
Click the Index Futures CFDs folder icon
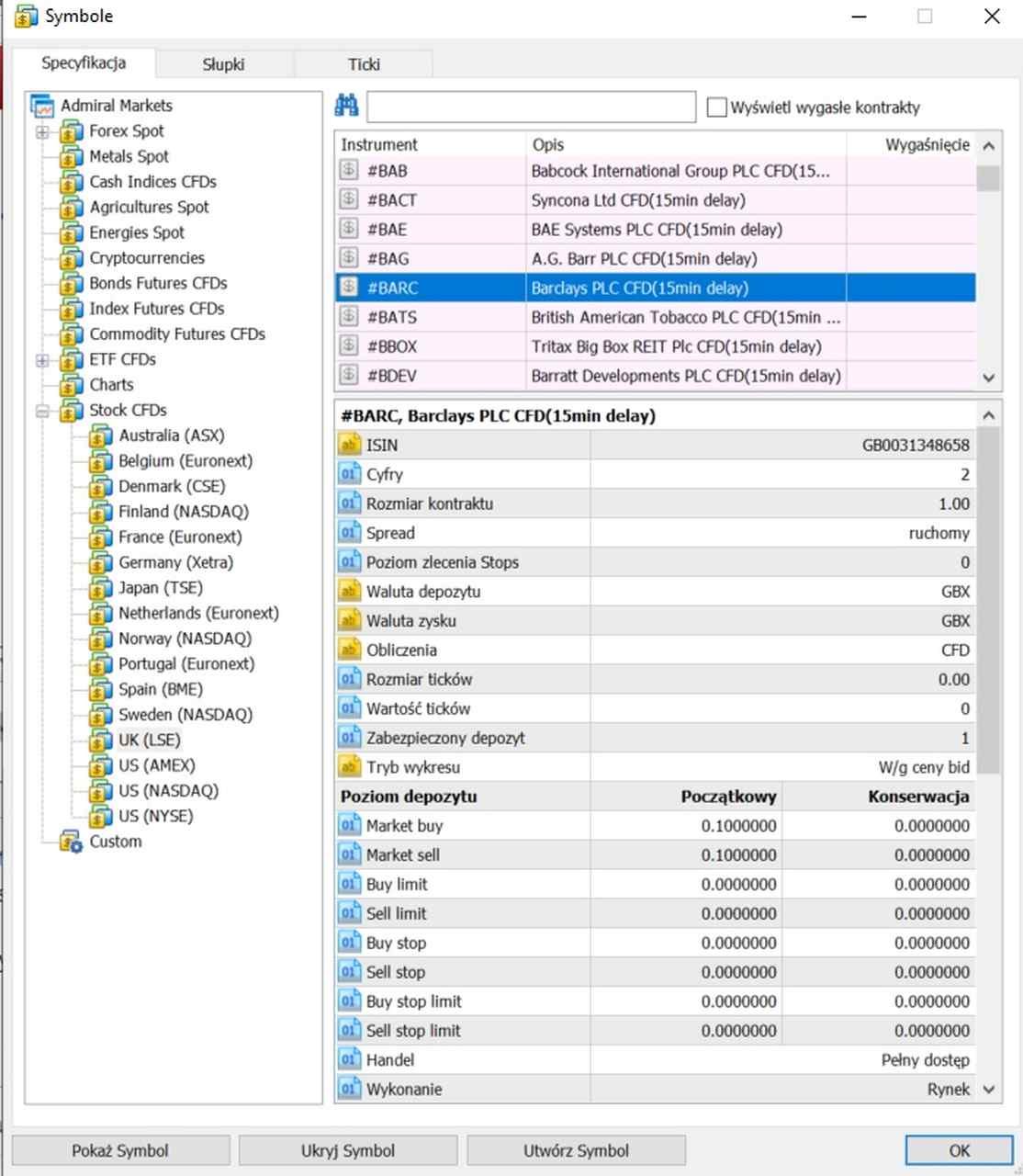pyautogui.click(x=71, y=309)
